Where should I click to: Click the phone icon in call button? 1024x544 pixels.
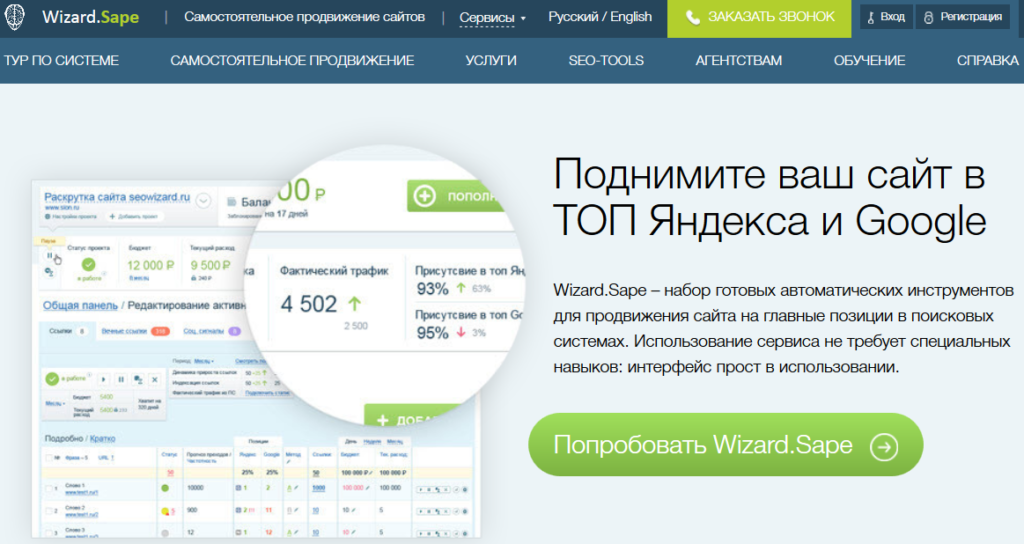pos(693,18)
